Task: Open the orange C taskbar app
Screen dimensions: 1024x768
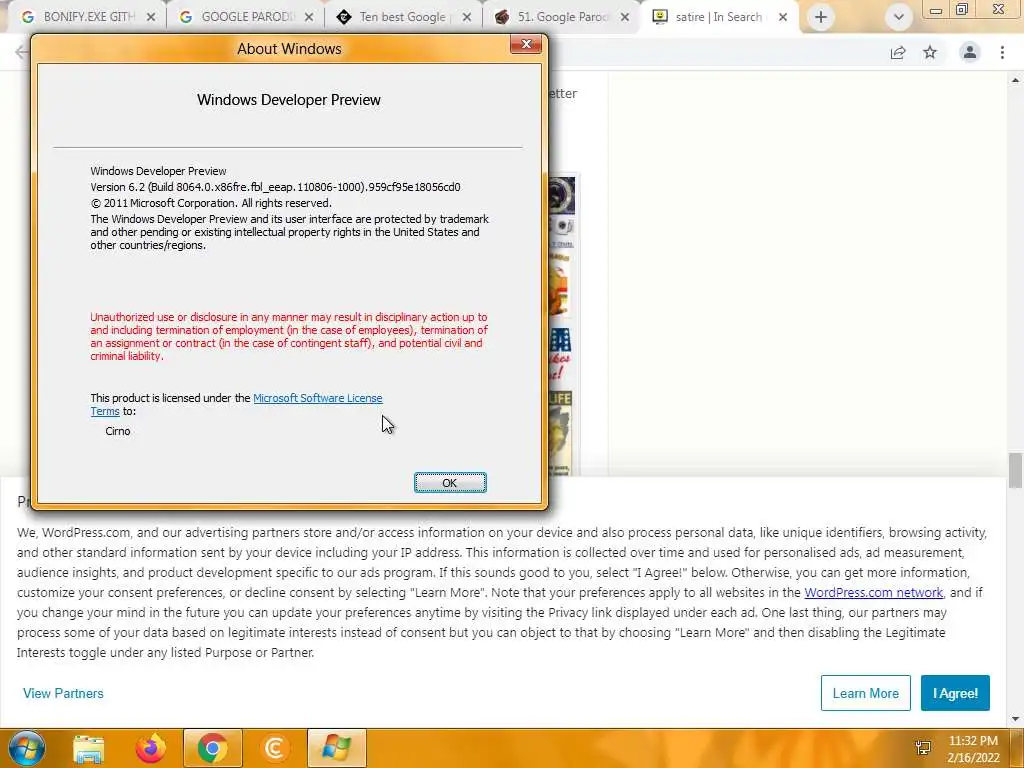Action: 275,748
